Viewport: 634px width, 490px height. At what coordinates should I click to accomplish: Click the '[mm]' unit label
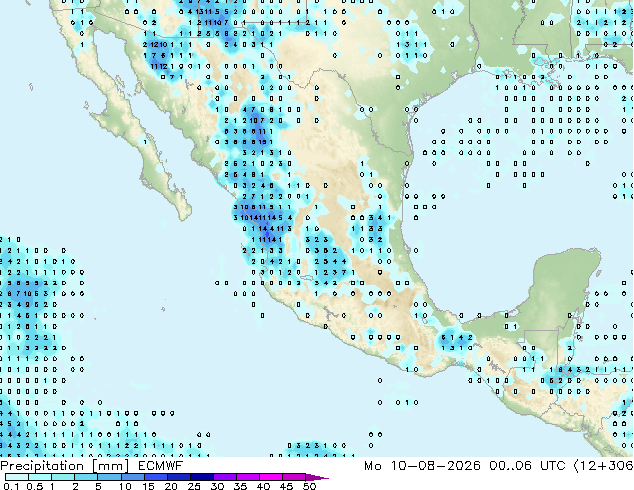(x=111, y=466)
